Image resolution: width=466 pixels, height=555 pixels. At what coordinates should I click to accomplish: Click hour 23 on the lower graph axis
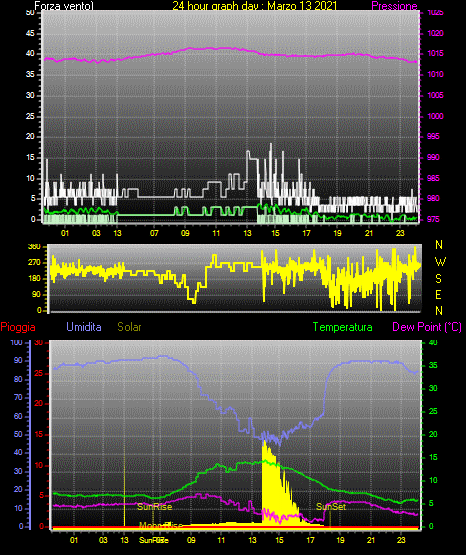(x=401, y=540)
